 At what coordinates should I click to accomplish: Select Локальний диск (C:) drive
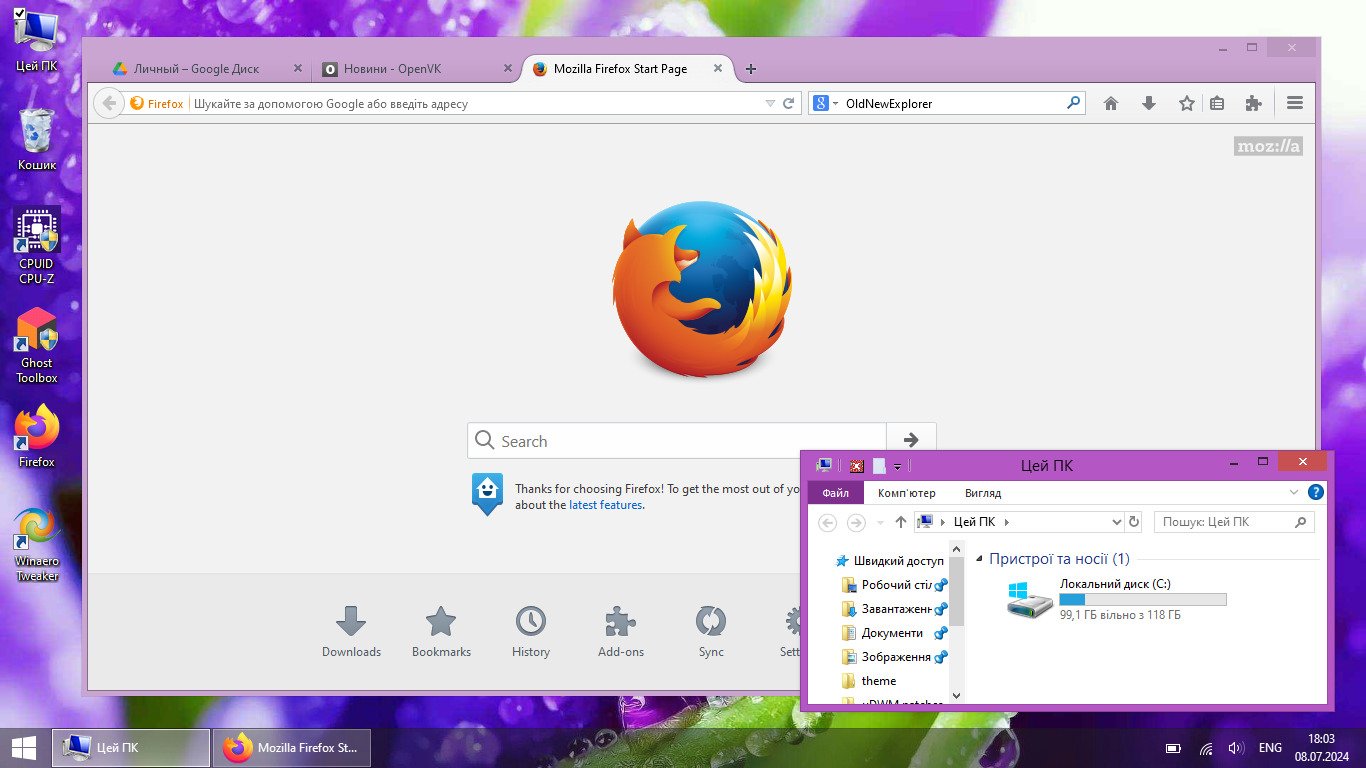(x=1115, y=599)
